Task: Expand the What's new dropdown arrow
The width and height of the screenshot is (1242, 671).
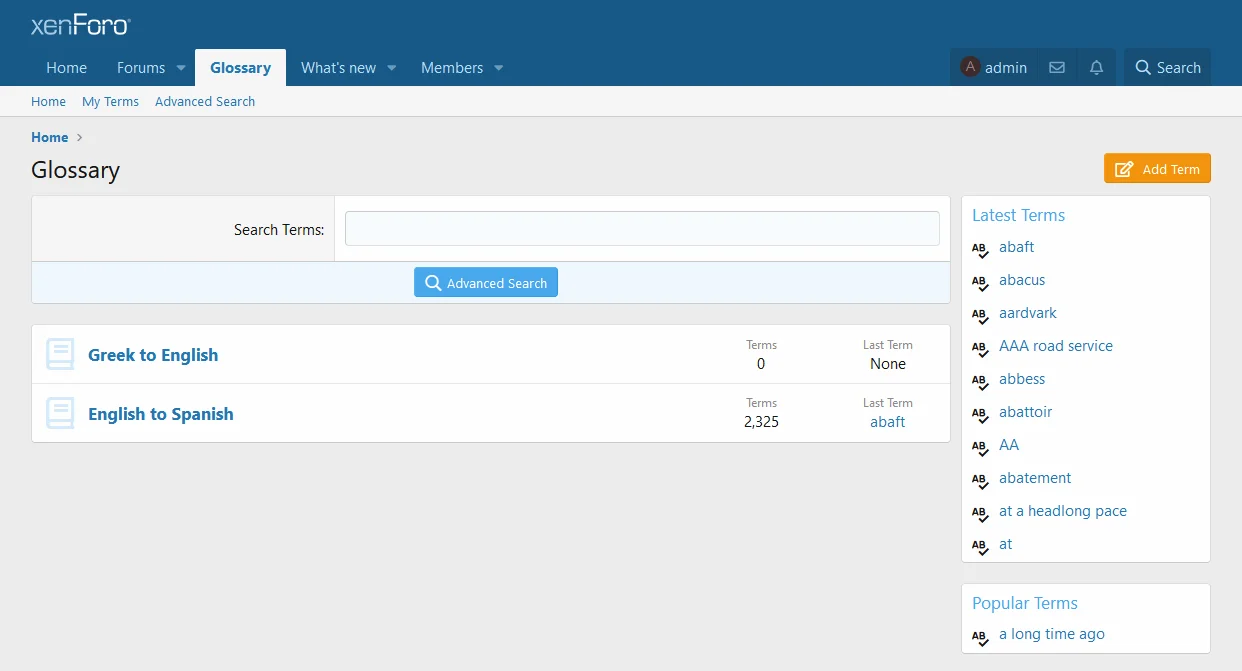Action: [392, 68]
